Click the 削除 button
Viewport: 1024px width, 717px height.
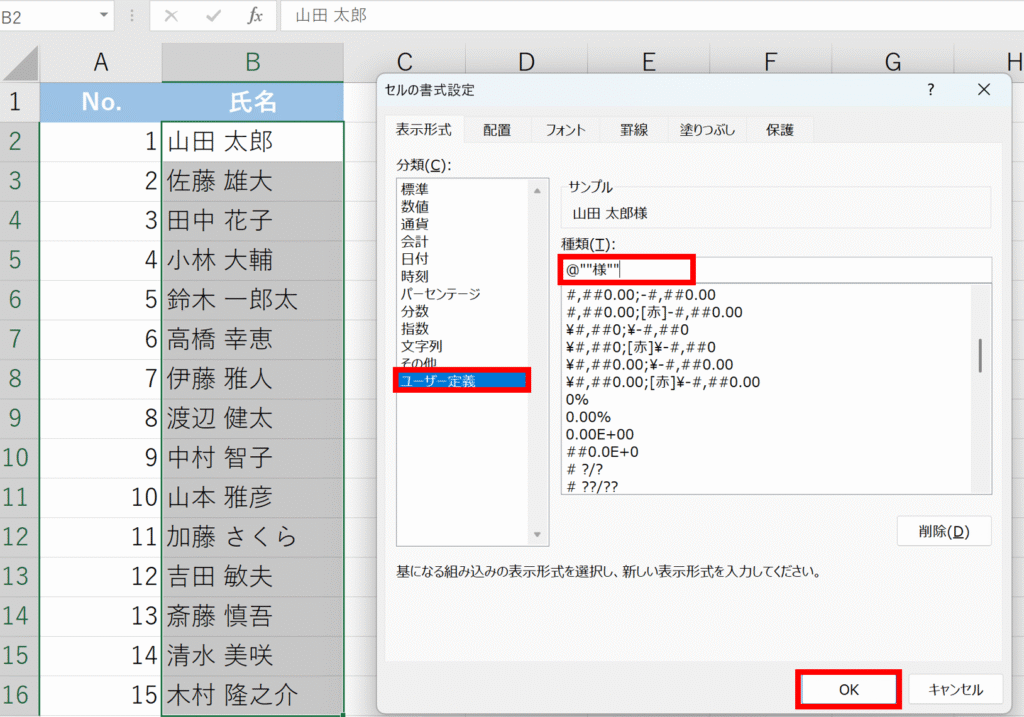point(944,531)
